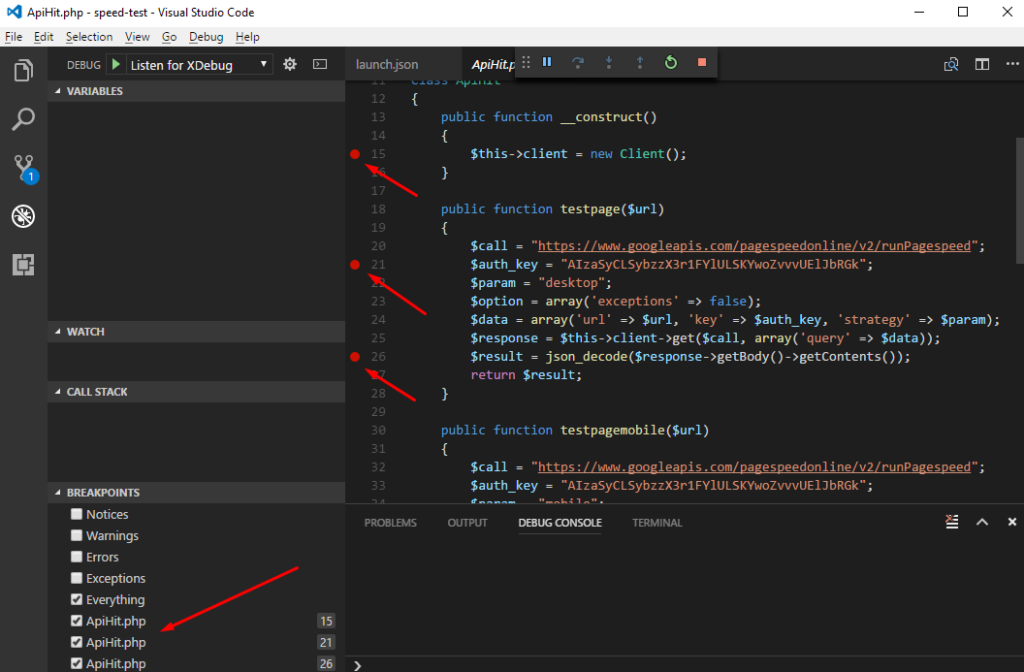Stop debugging with the red square

point(702,62)
